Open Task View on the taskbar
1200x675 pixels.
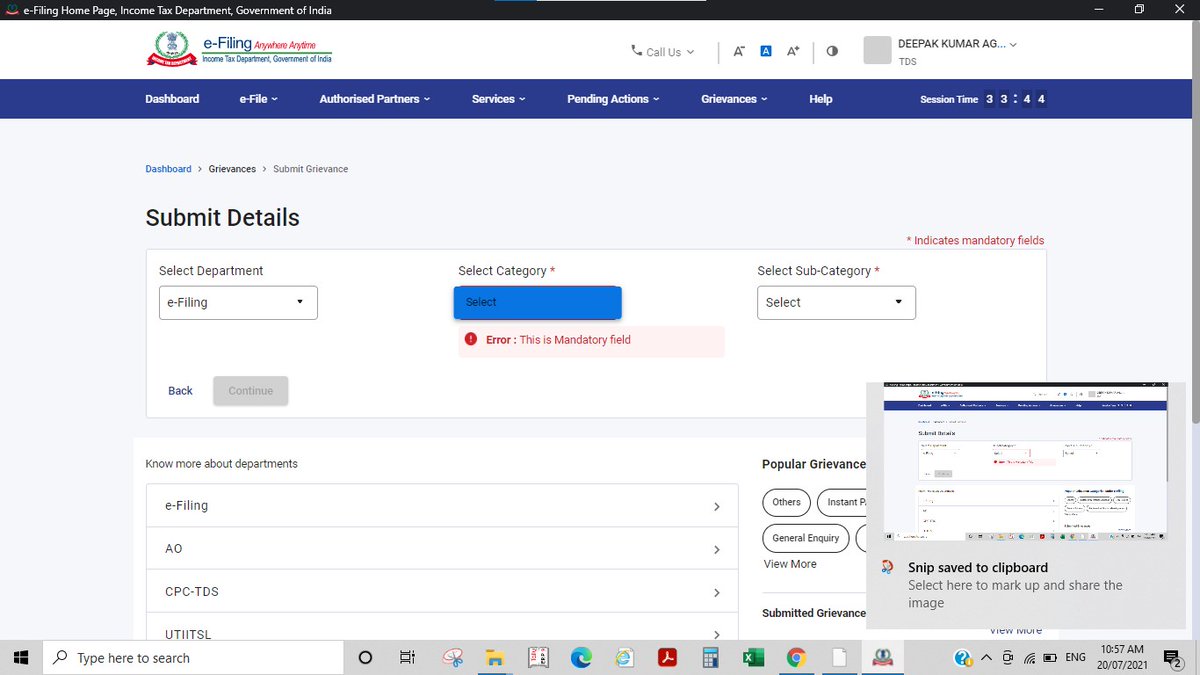click(407, 657)
